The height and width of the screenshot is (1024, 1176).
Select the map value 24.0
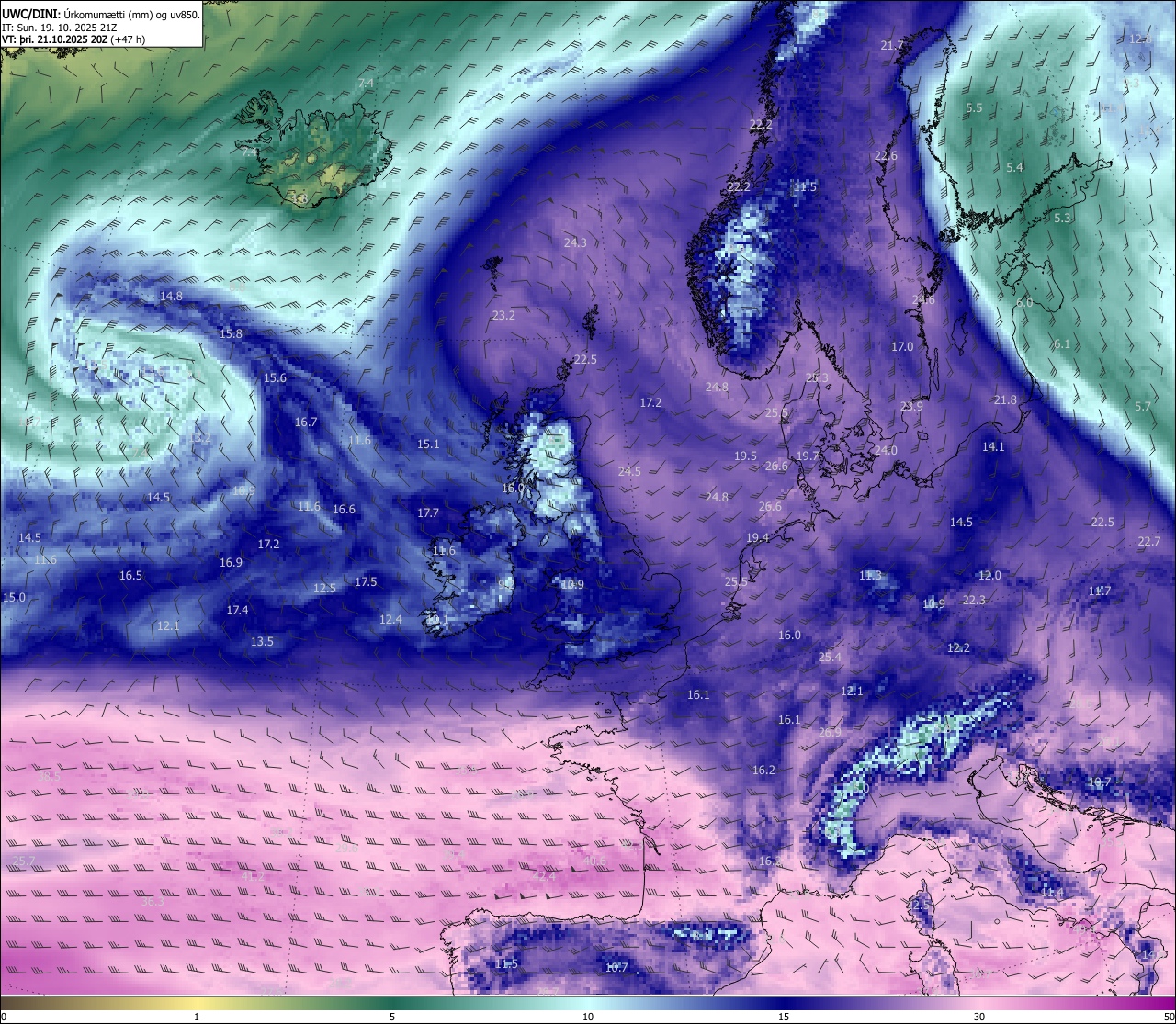tap(886, 451)
